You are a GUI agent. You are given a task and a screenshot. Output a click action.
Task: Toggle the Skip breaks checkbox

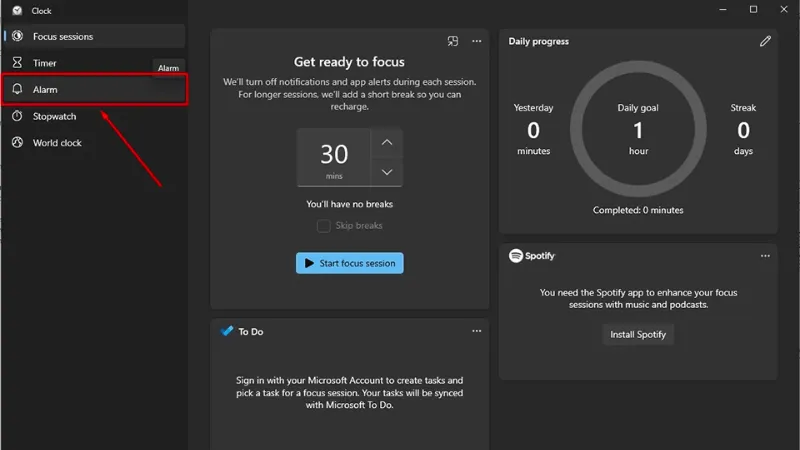(324, 226)
